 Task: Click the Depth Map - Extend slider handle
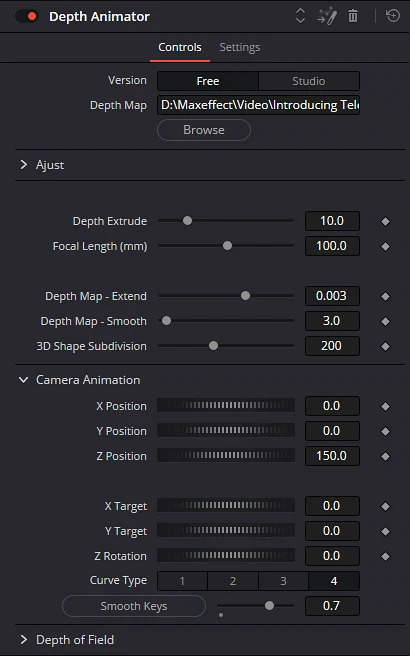(x=246, y=296)
